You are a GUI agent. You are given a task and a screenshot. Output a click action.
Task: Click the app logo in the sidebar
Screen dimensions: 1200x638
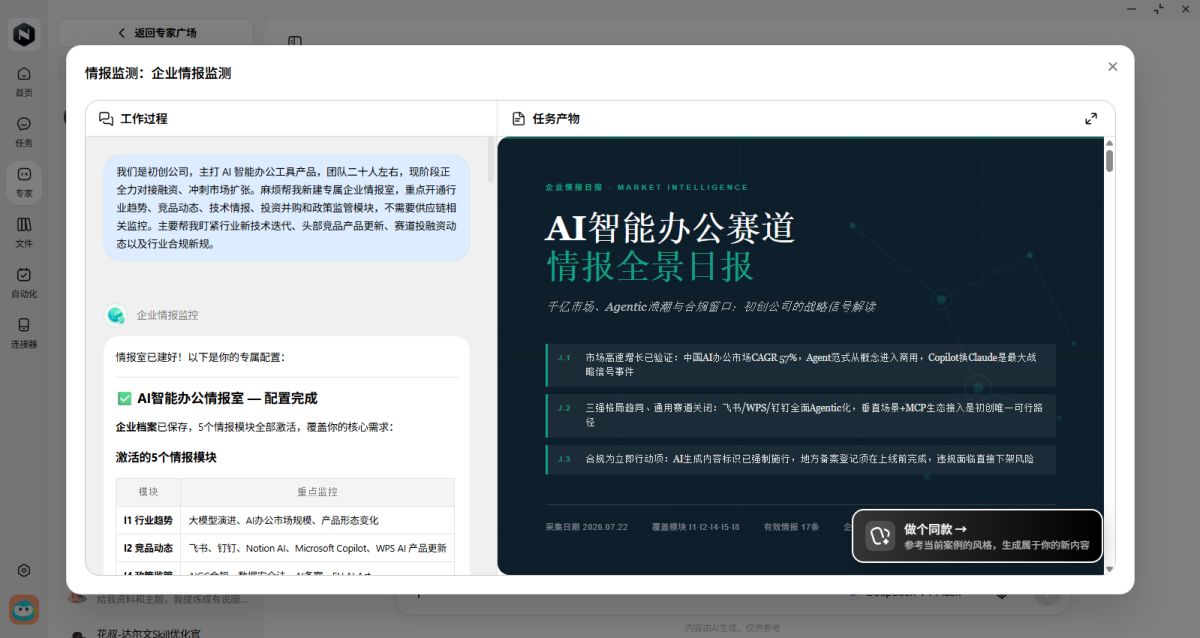pyautogui.click(x=24, y=34)
